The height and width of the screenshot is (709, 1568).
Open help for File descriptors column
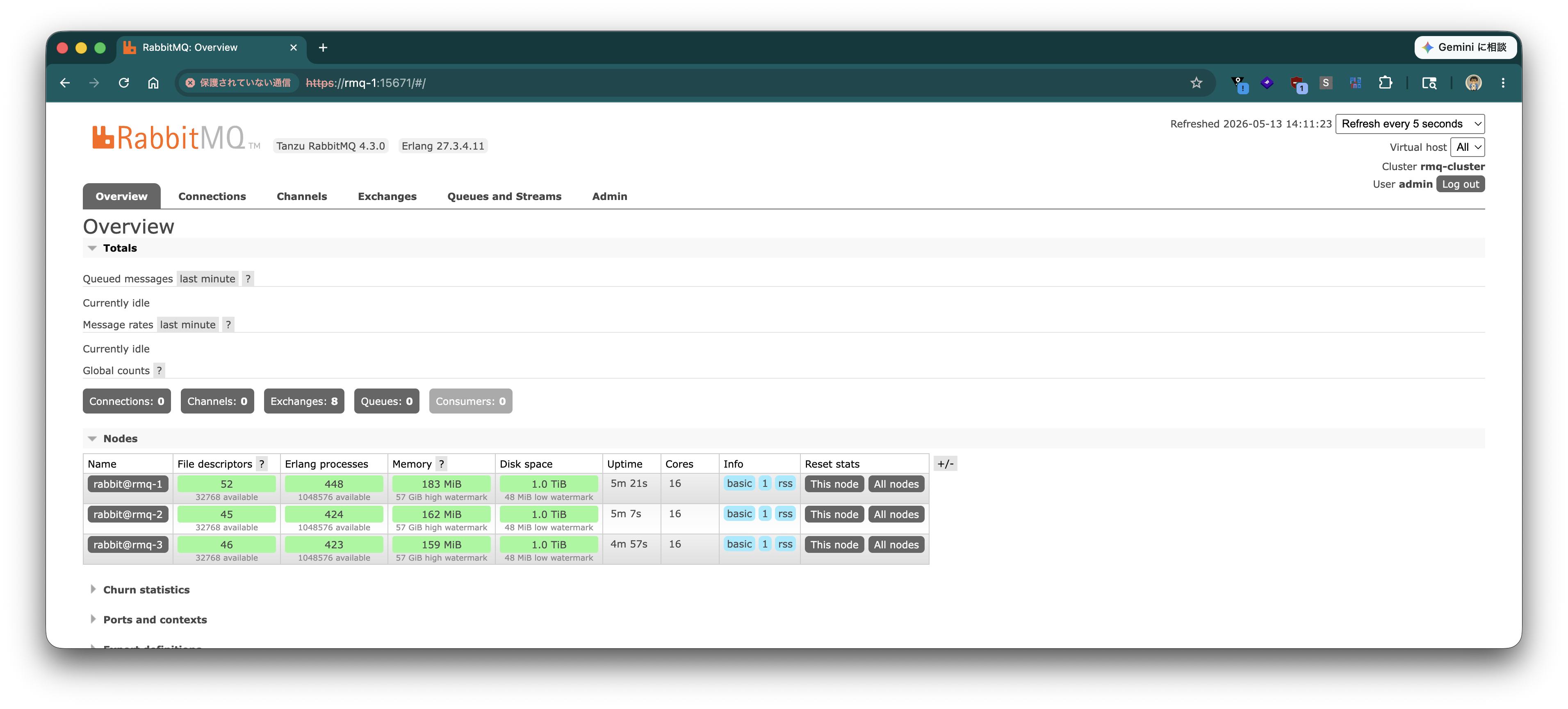point(262,464)
